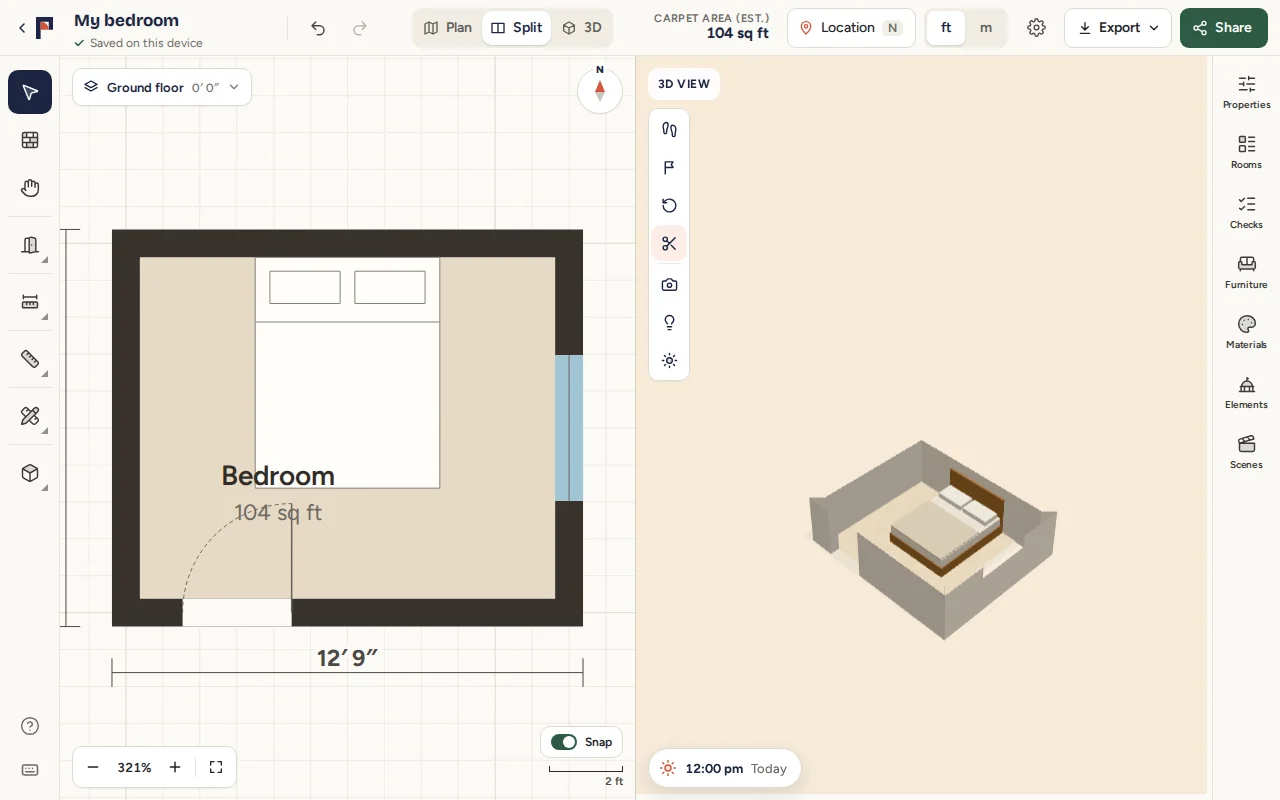Open the help question mark
The image size is (1280, 800).
pos(30,726)
